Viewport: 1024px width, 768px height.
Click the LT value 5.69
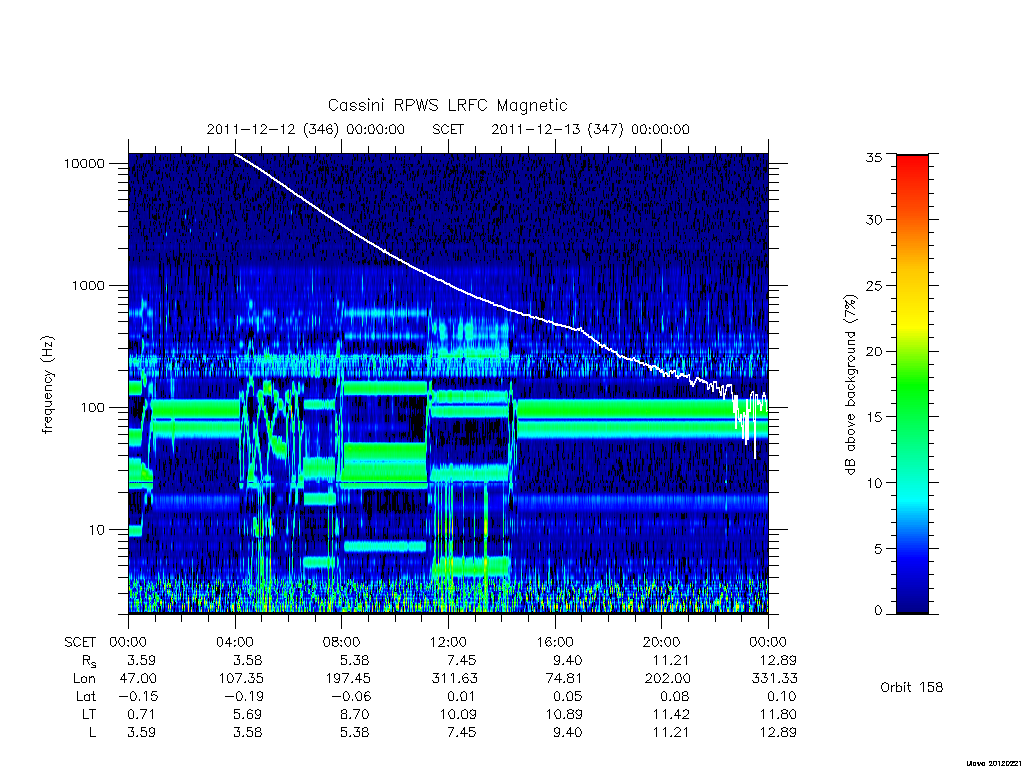(x=248, y=714)
